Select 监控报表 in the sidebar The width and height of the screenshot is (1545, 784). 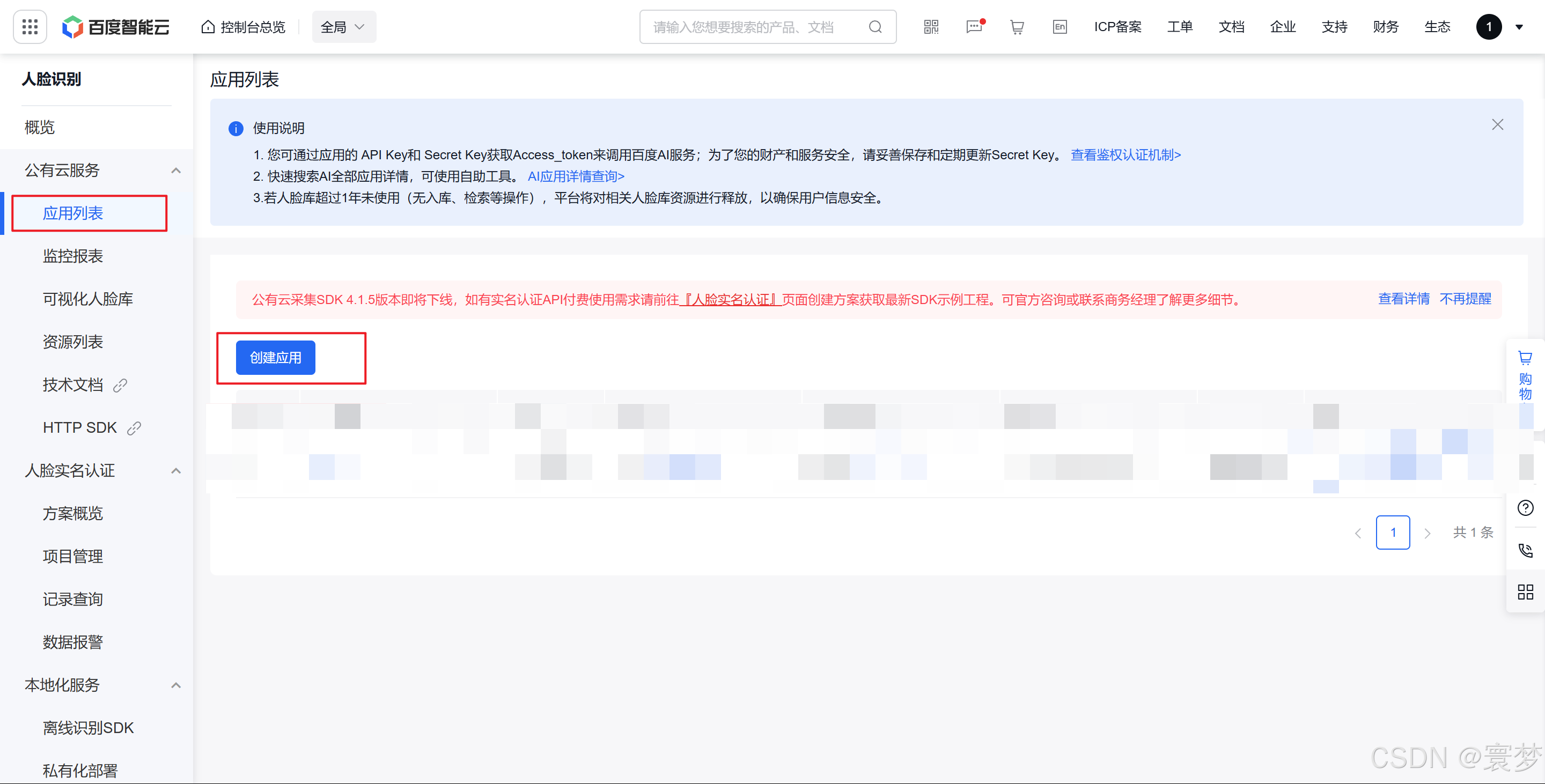(x=72, y=256)
